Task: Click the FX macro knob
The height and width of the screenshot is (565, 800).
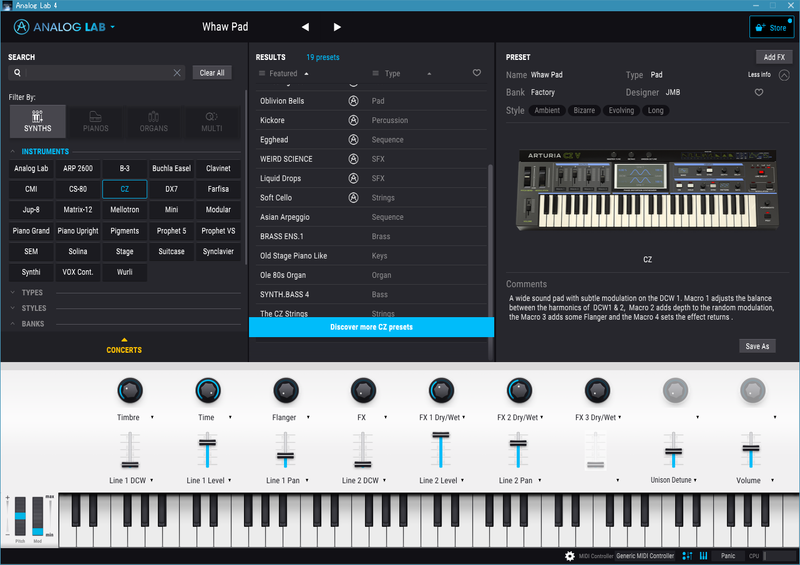Action: point(363,391)
